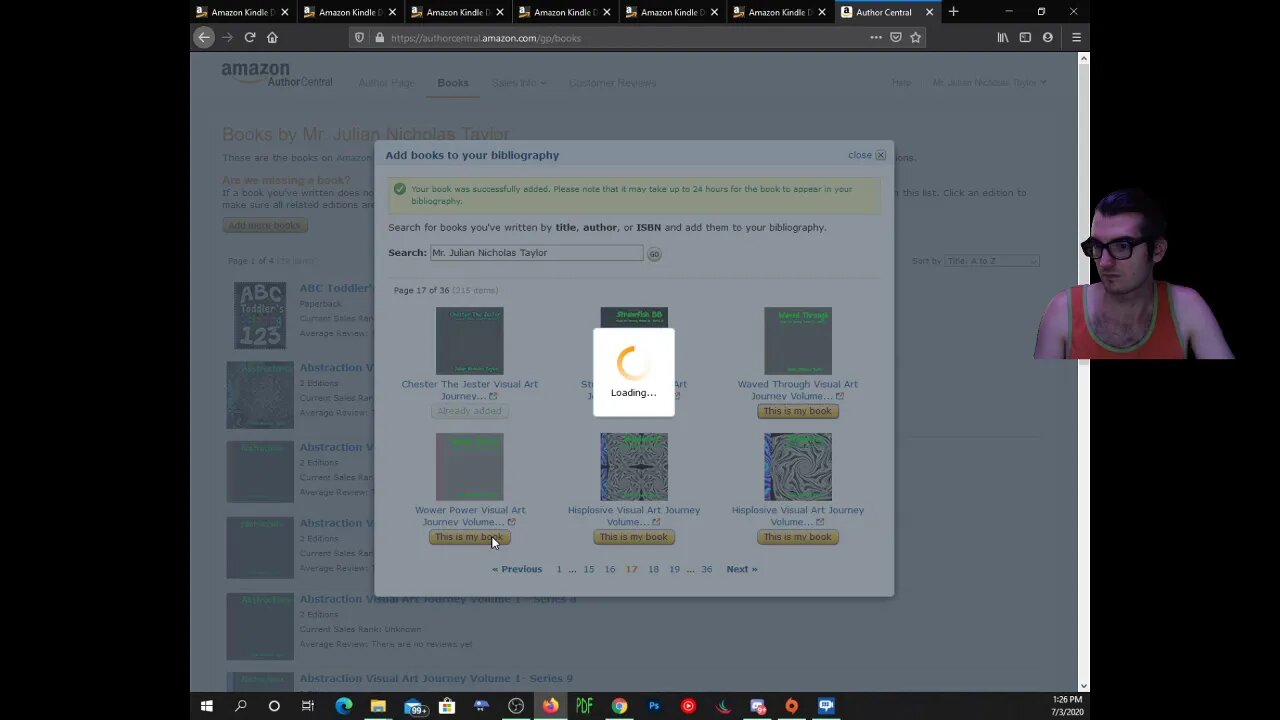Open Waved Through Visual Art Journey title
The width and height of the screenshot is (1280, 720).
click(x=797, y=390)
